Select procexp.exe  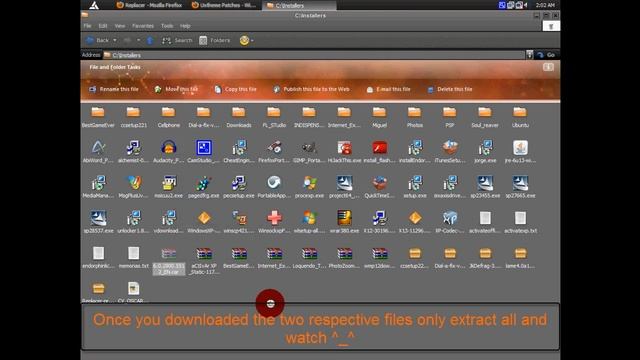[x=309, y=187]
